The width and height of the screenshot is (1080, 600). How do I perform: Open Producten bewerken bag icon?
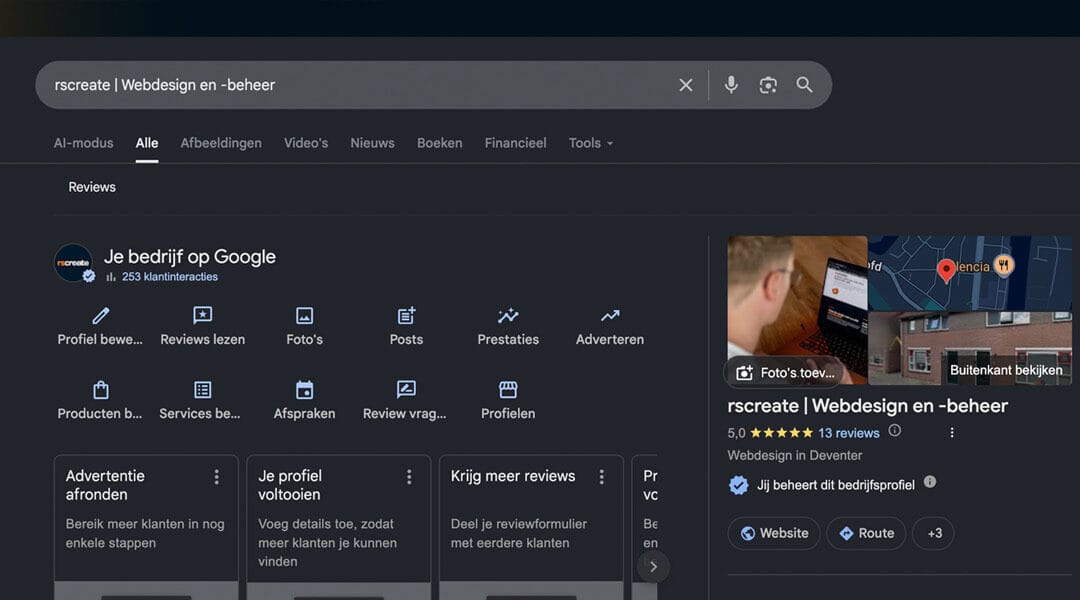[101, 390]
